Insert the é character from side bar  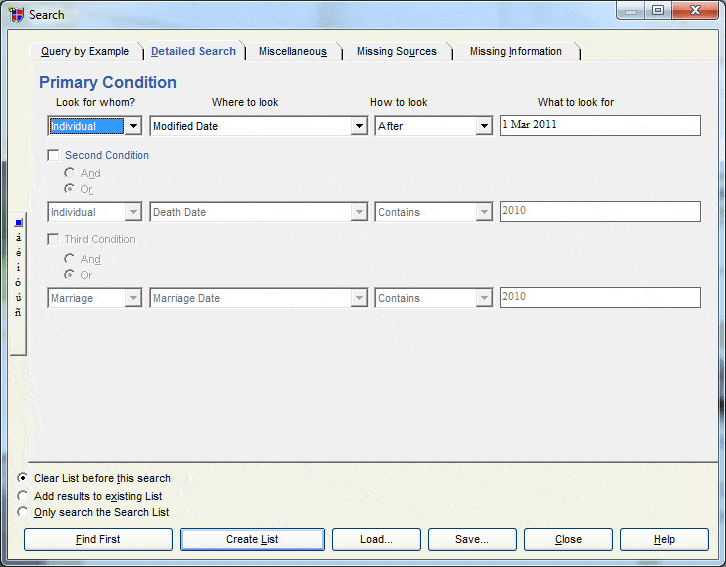tap(19, 252)
